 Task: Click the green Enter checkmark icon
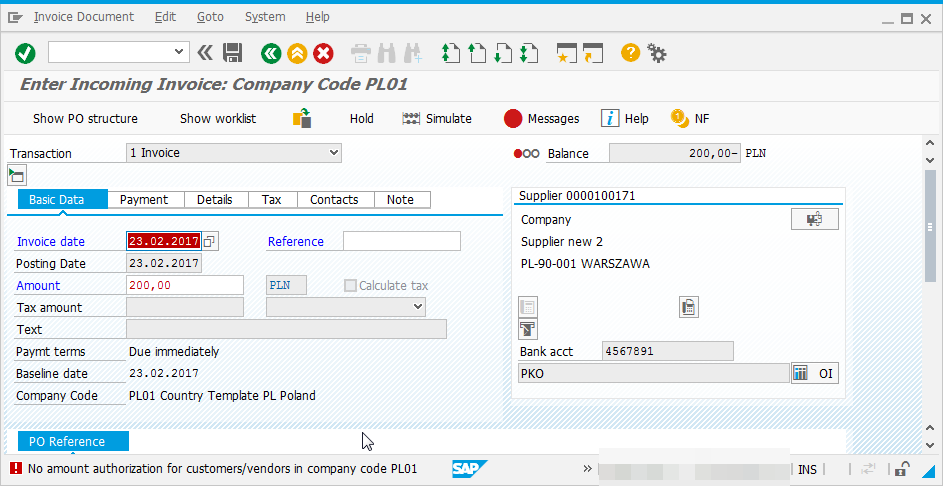pos(25,54)
